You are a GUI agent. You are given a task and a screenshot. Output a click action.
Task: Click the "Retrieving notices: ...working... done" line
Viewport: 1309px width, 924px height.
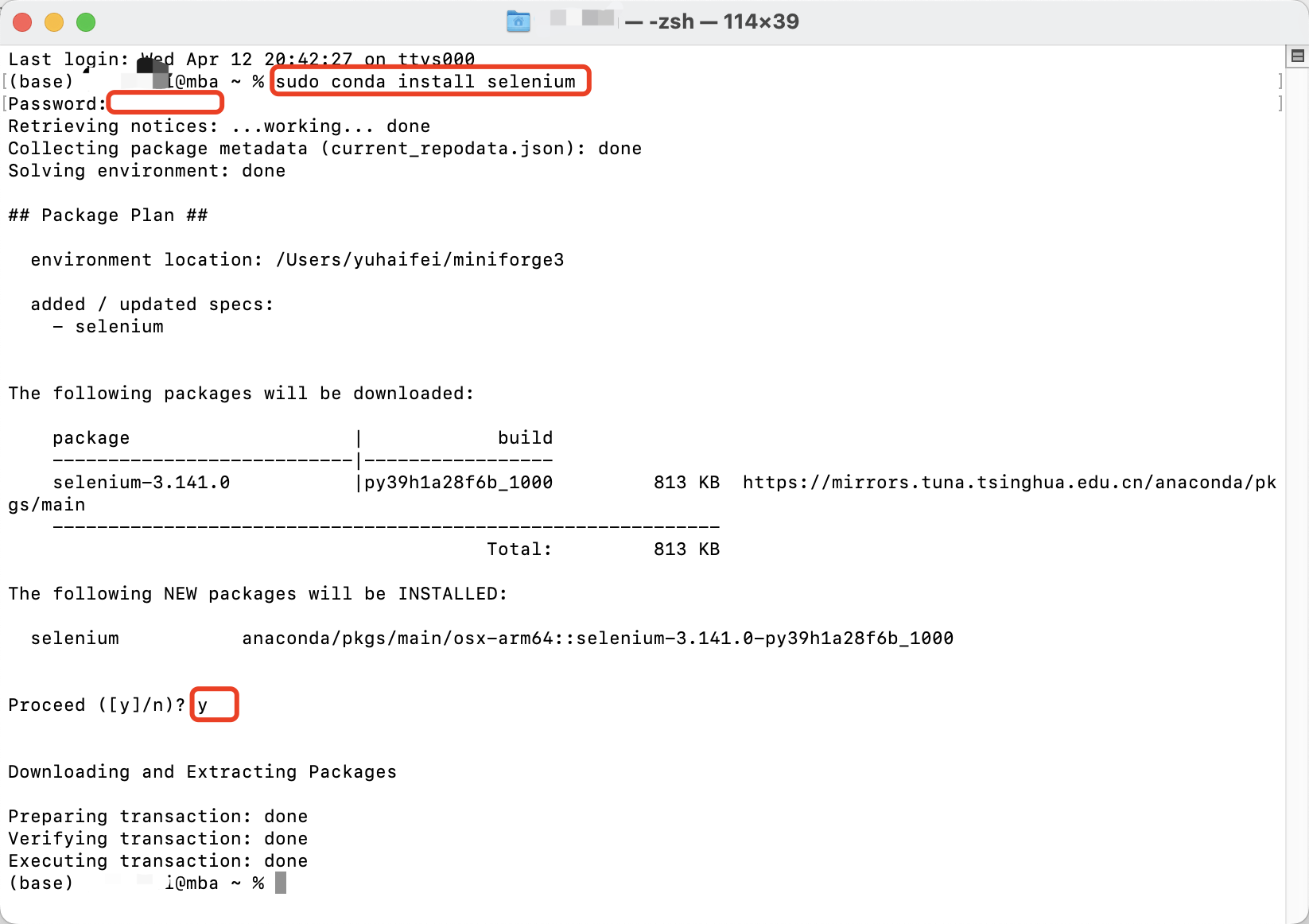(219, 126)
